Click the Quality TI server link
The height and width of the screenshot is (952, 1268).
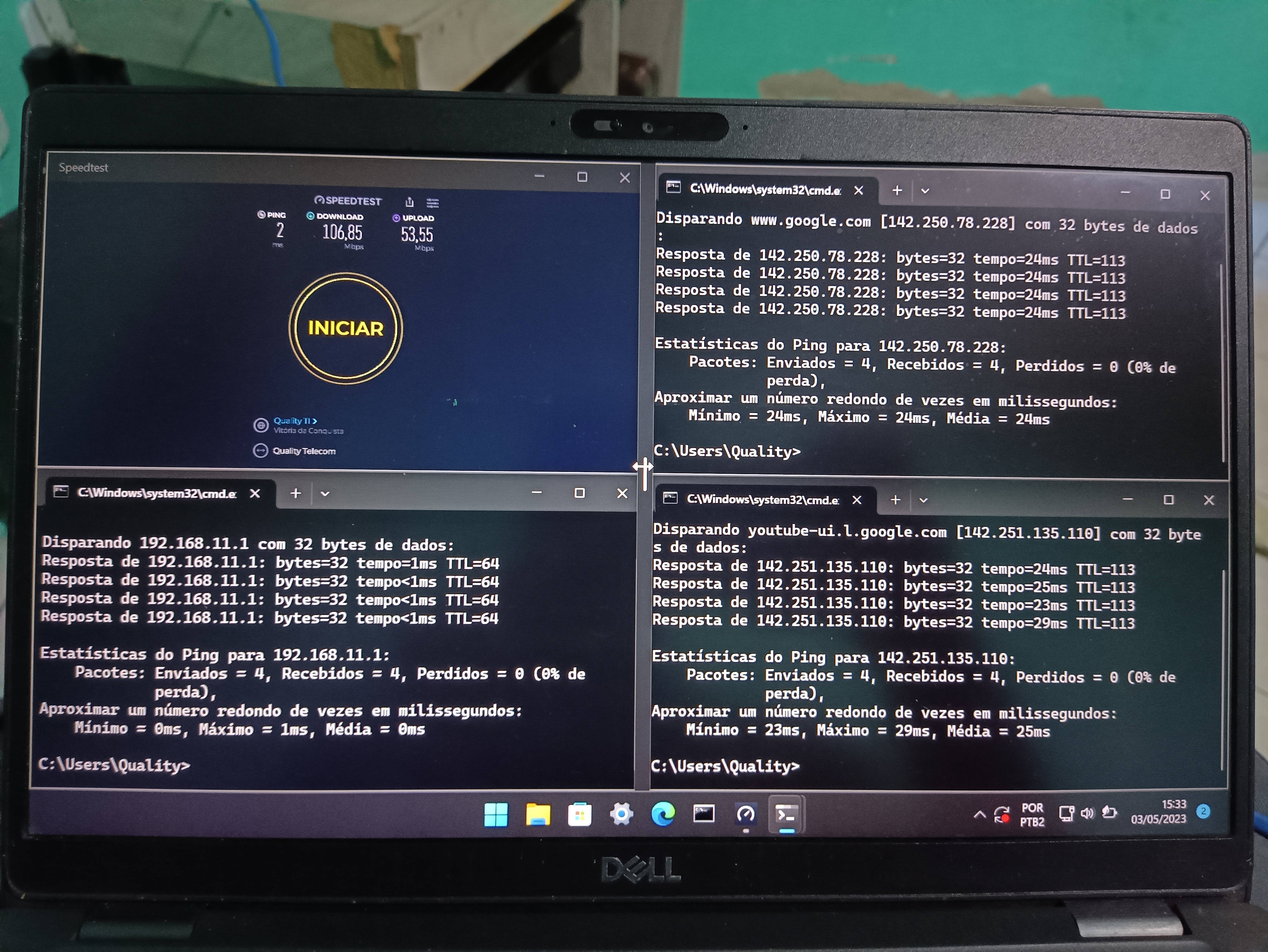295,421
